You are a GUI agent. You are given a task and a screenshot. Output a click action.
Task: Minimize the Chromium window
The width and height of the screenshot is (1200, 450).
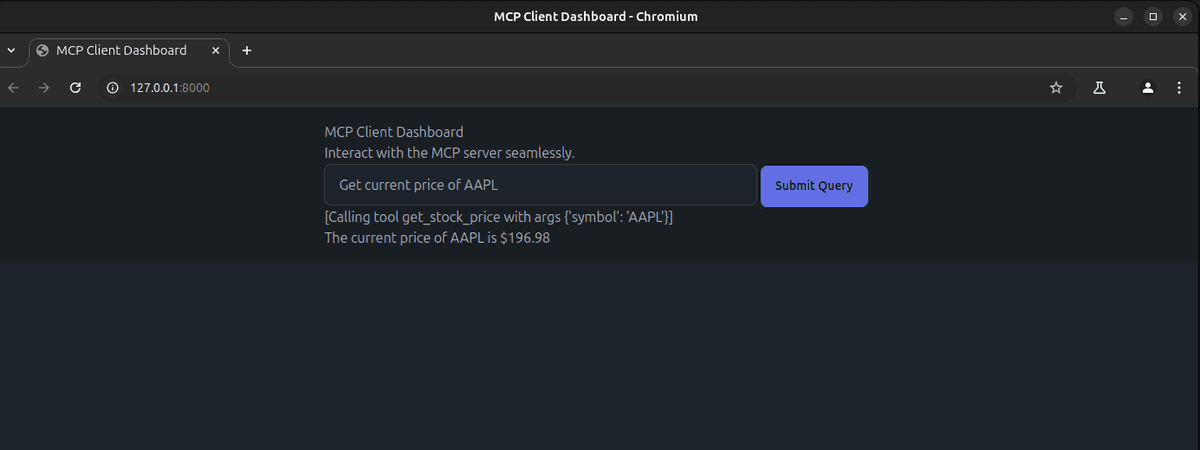[x=1125, y=16]
